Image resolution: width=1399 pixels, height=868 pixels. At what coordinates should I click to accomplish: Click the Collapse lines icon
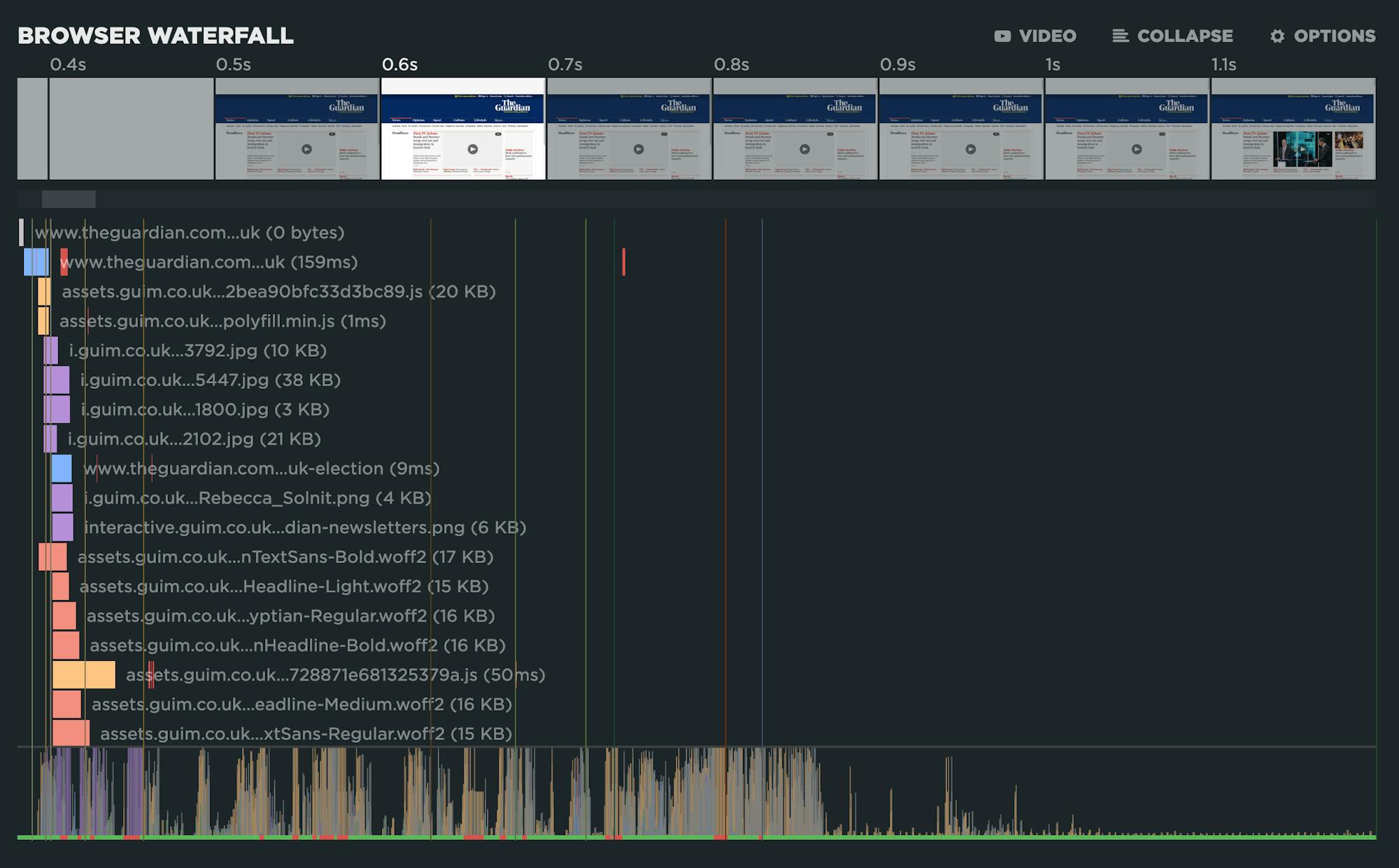pyautogui.click(x=1120, y=36)
